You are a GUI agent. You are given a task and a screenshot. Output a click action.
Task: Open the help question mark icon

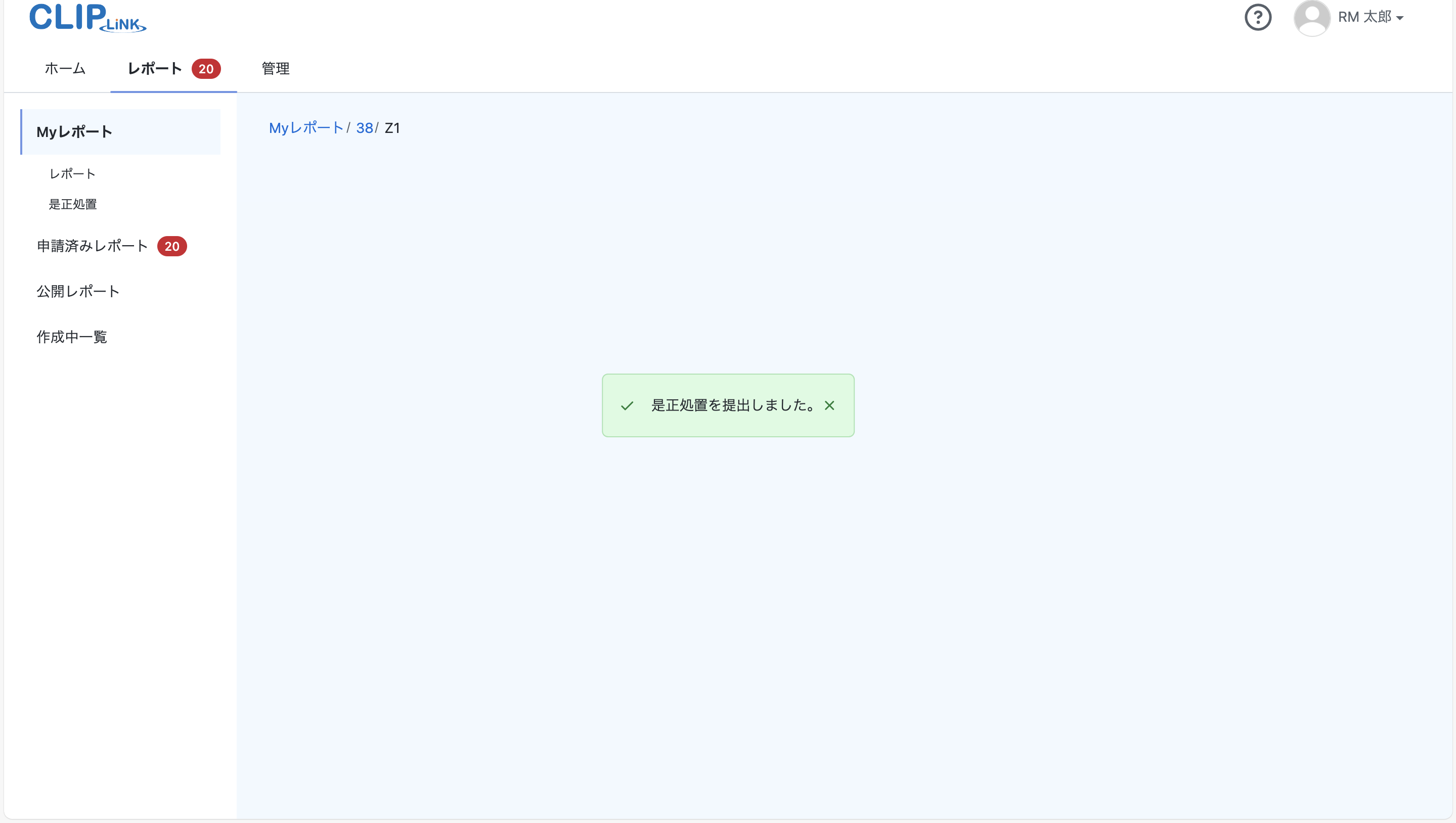(1258, 18)
